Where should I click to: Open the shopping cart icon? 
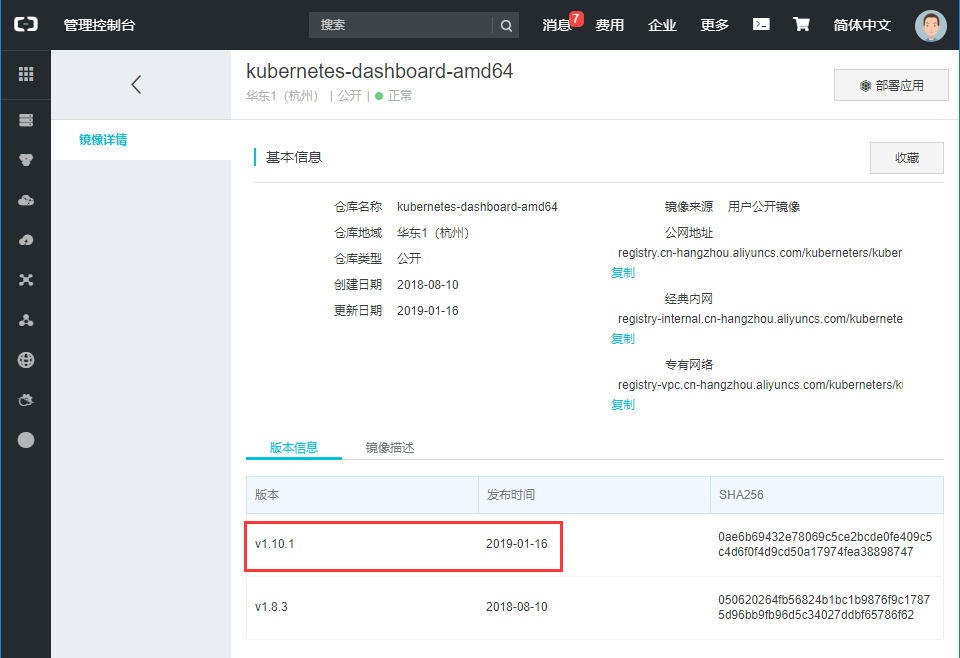click(801, 24)
